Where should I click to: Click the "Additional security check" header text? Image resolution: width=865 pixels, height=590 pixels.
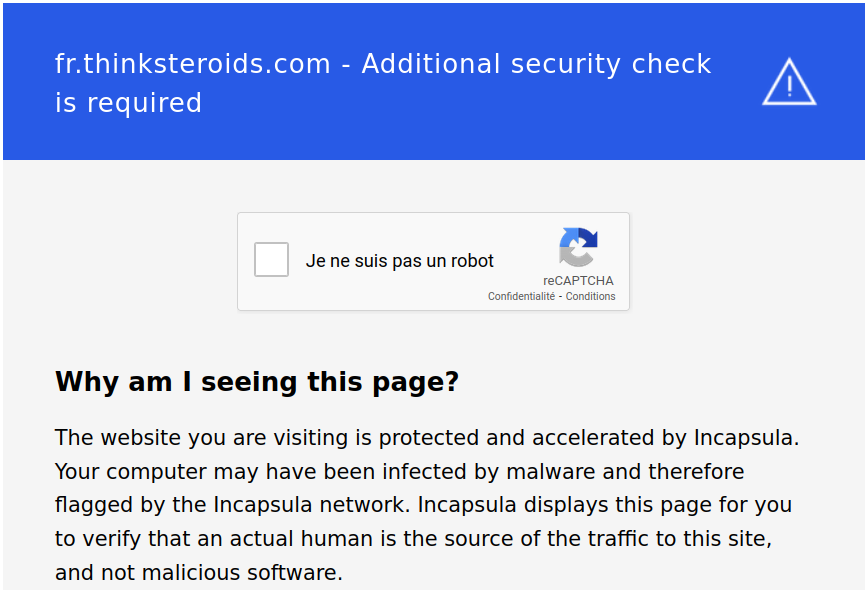point(536,64)
